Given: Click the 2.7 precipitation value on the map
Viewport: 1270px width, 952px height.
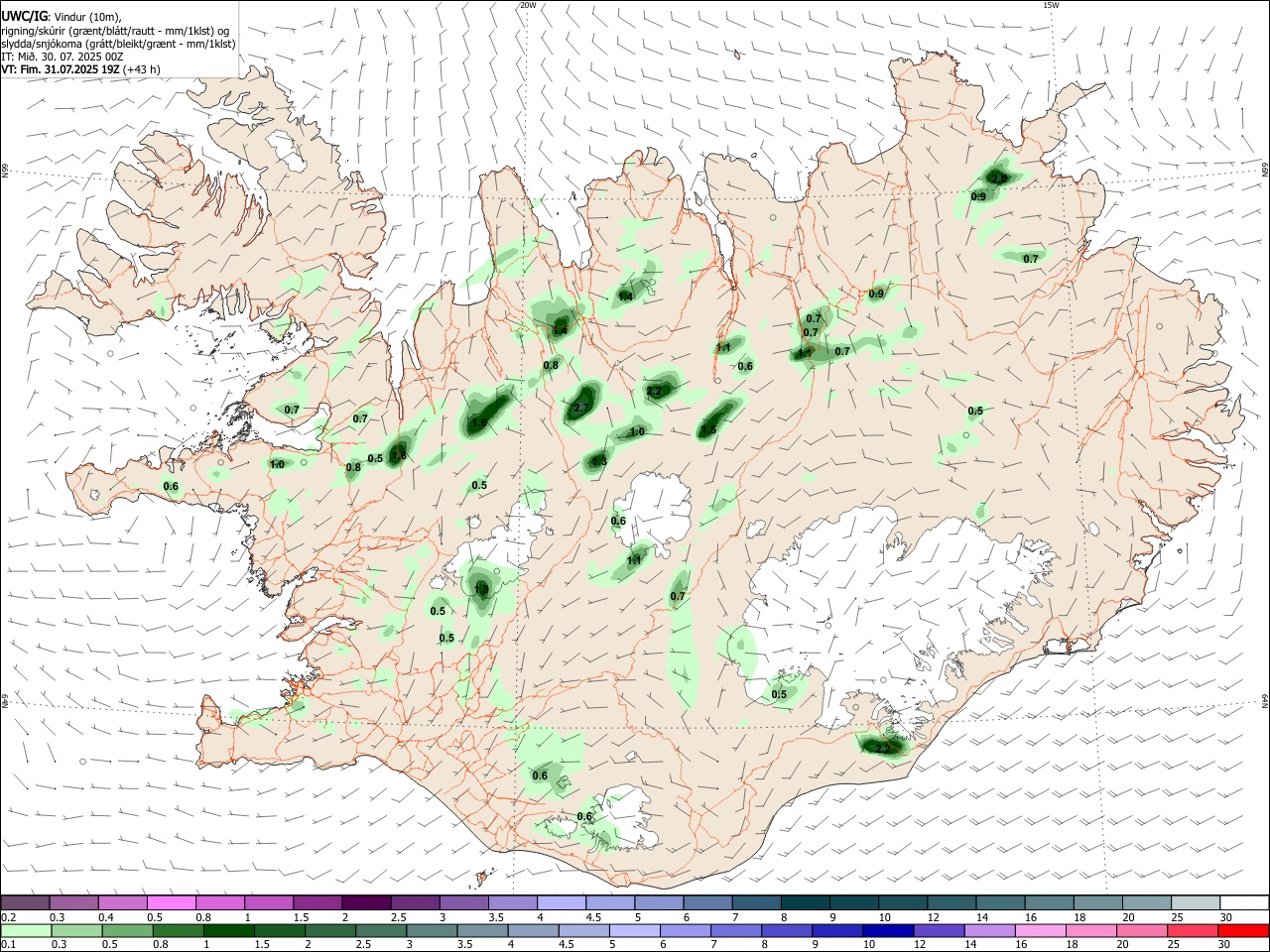Looking at the screenshot, I should pos(581,408).
